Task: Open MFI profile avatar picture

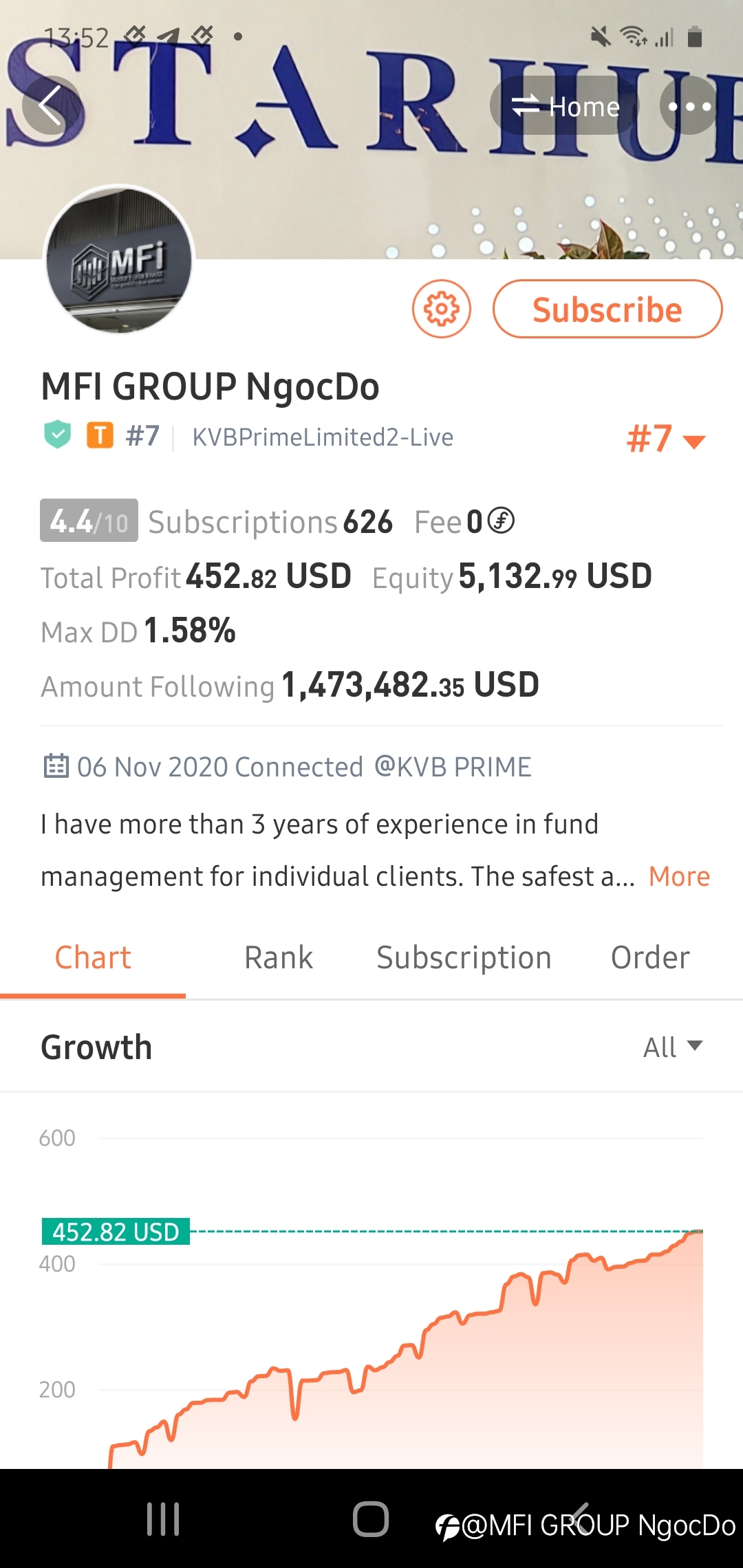Action: point(120,260)
